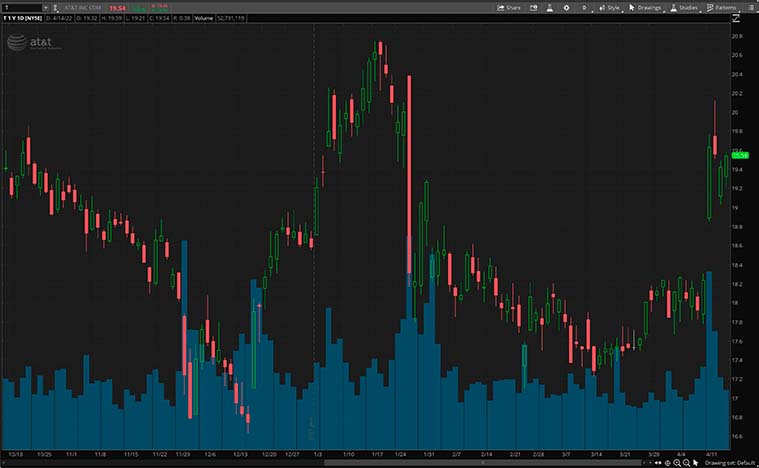Click the zoom out magnifier icon
The height and width of the screenshot is (468, 759).
686,463
